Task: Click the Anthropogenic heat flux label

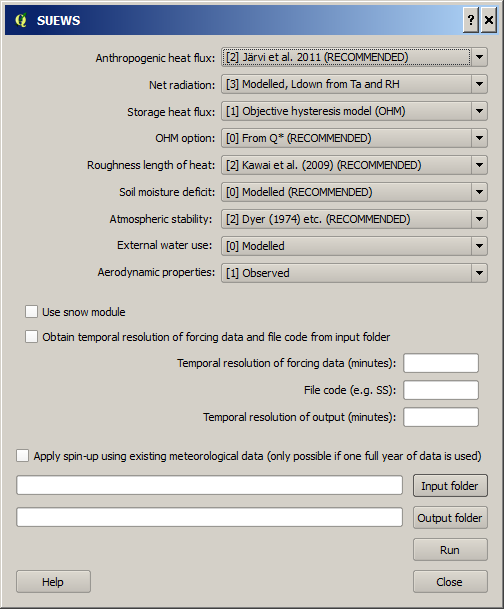Action: point(155,58)
